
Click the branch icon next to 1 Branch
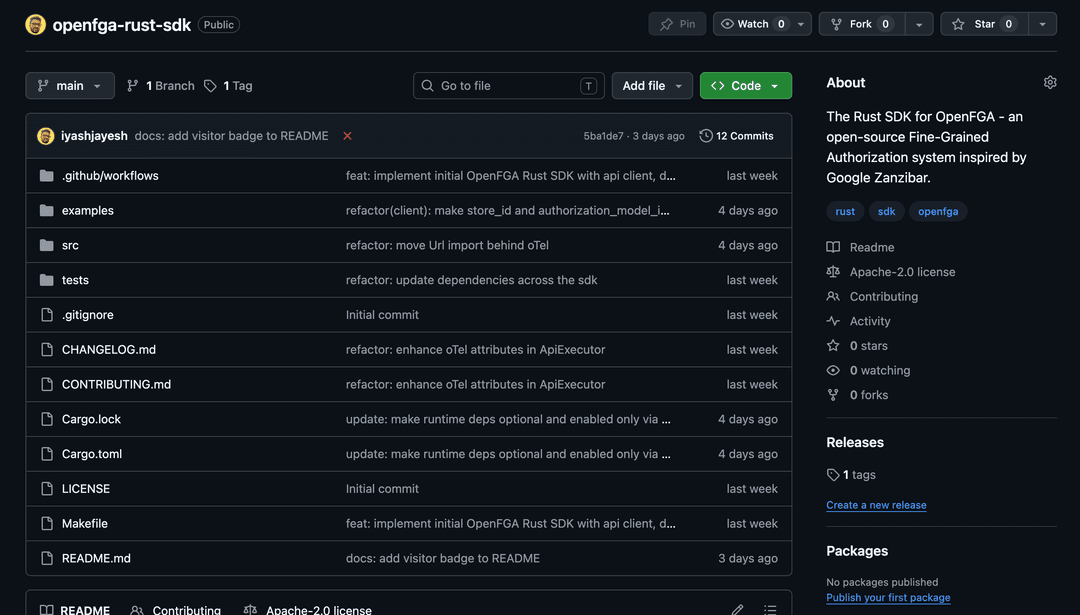(133, 85)
